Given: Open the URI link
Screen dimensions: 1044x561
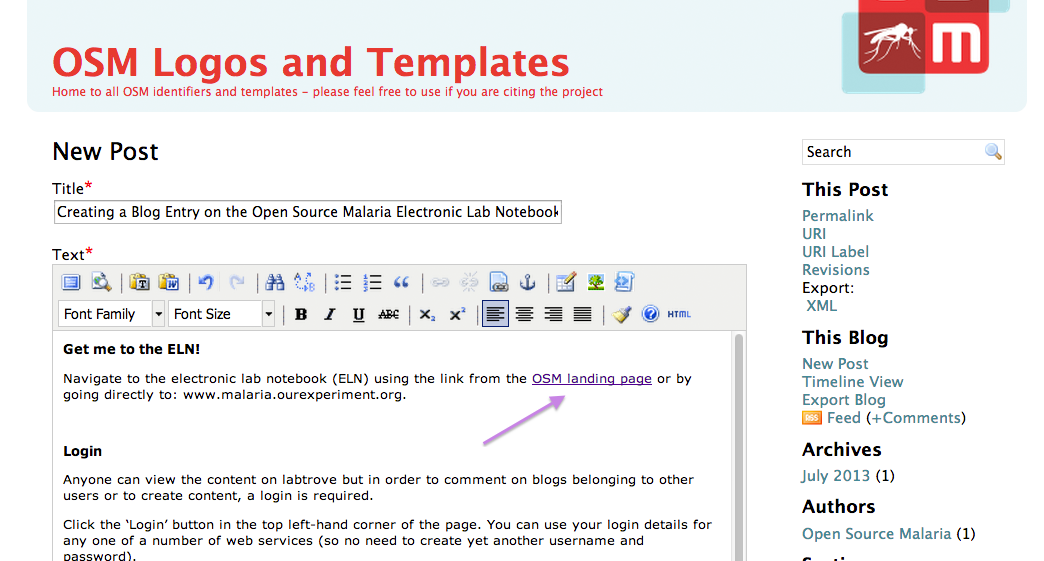Looking at the screenshot, I should pos(814,234).
